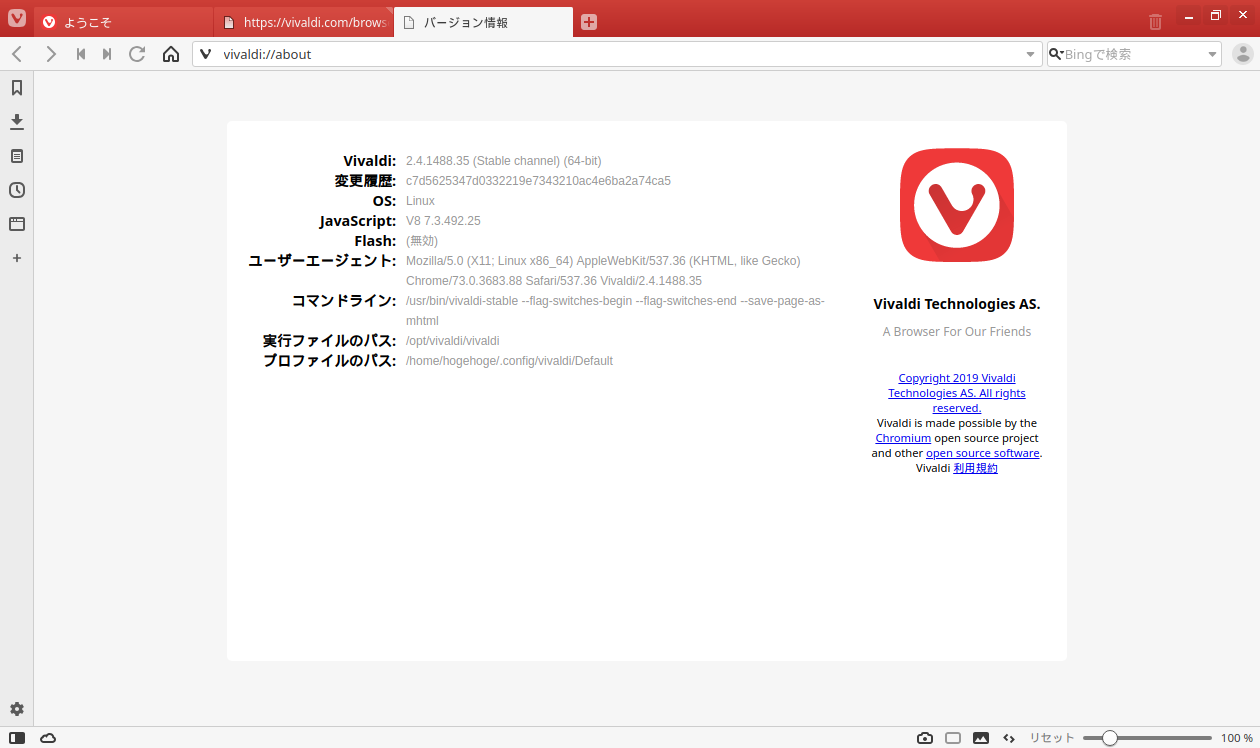
Task: Switch to the ようこそ tab
Action: (x=124, y=22)
